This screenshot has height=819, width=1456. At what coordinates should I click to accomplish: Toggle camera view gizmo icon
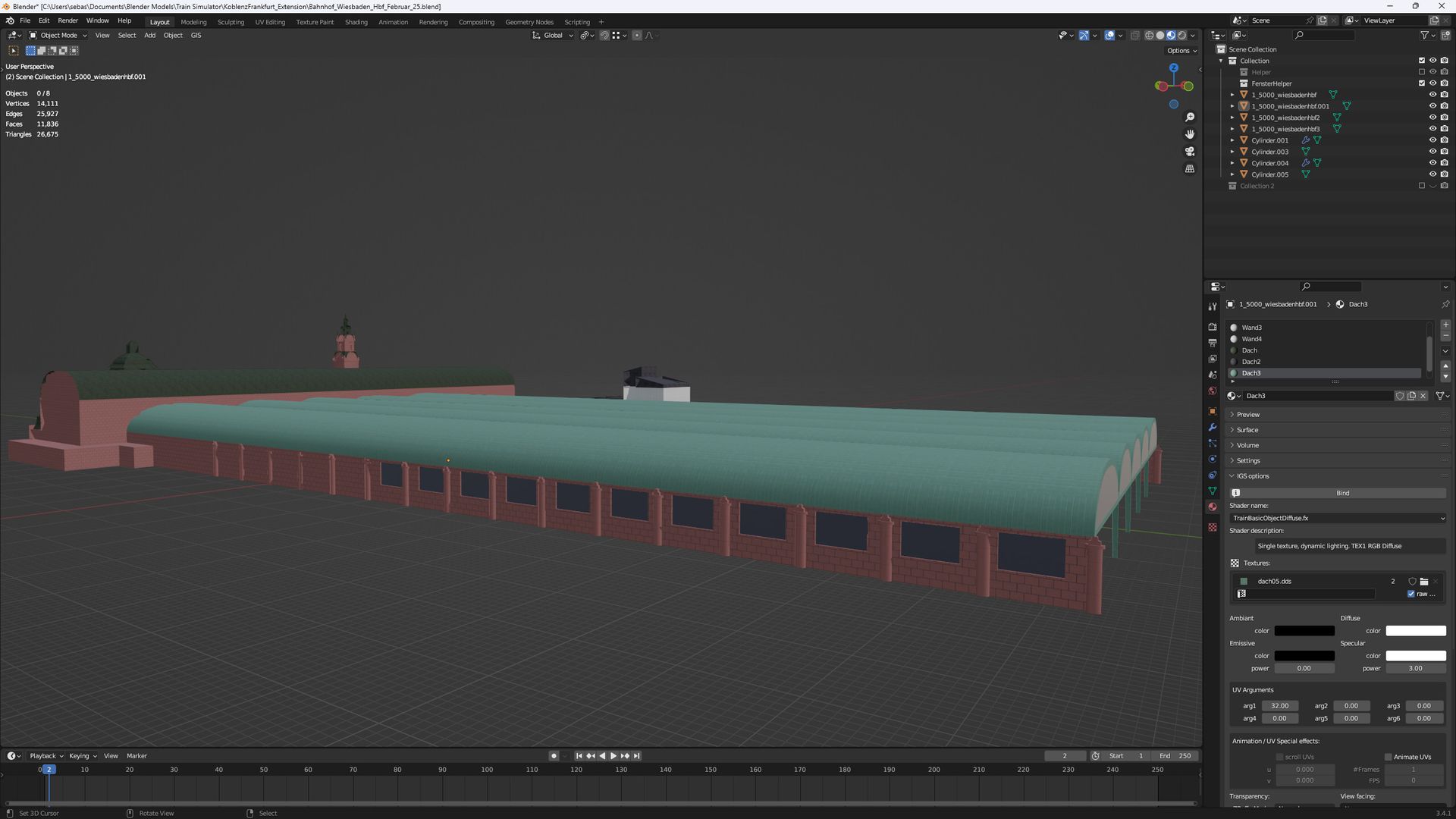tap(1190, 152)
